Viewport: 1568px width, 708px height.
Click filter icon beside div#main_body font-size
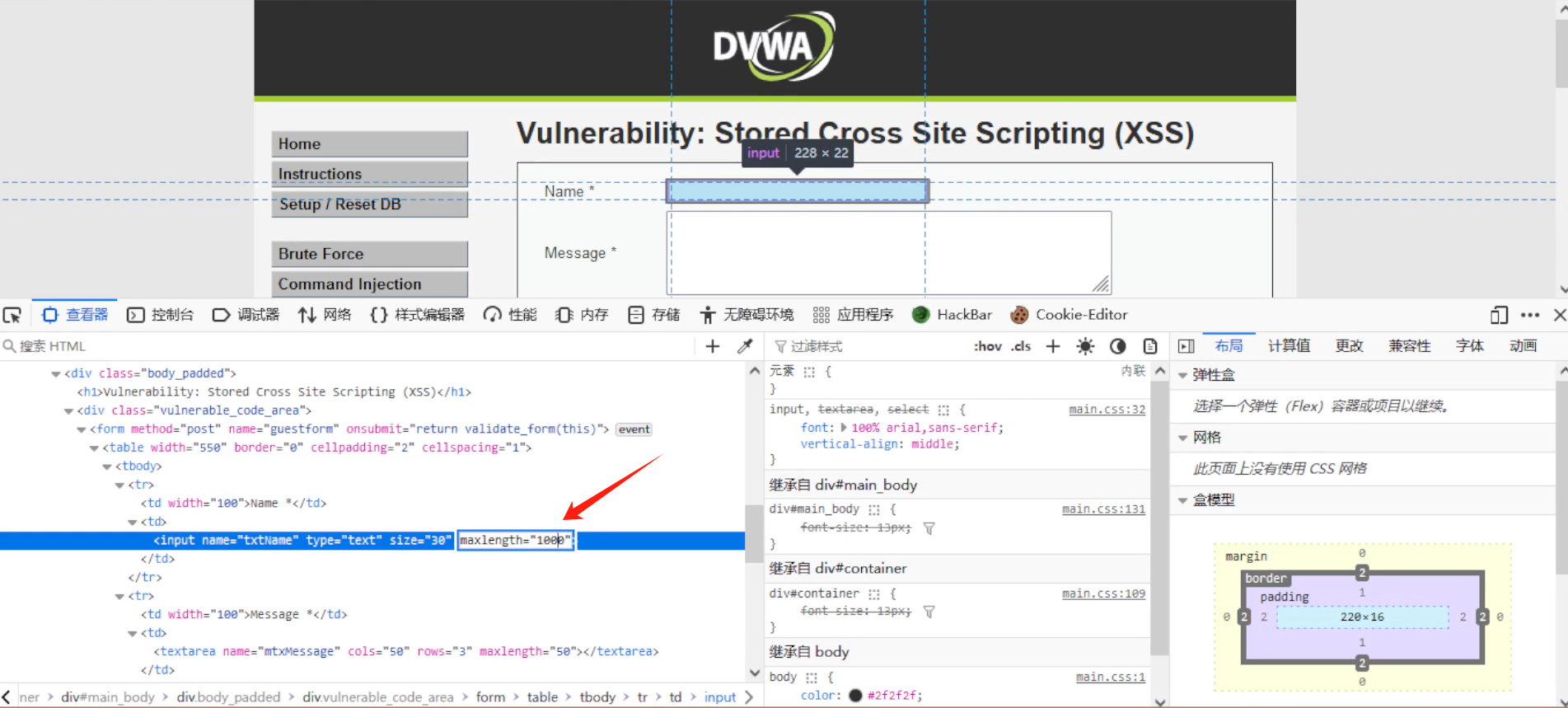(929, 528)
